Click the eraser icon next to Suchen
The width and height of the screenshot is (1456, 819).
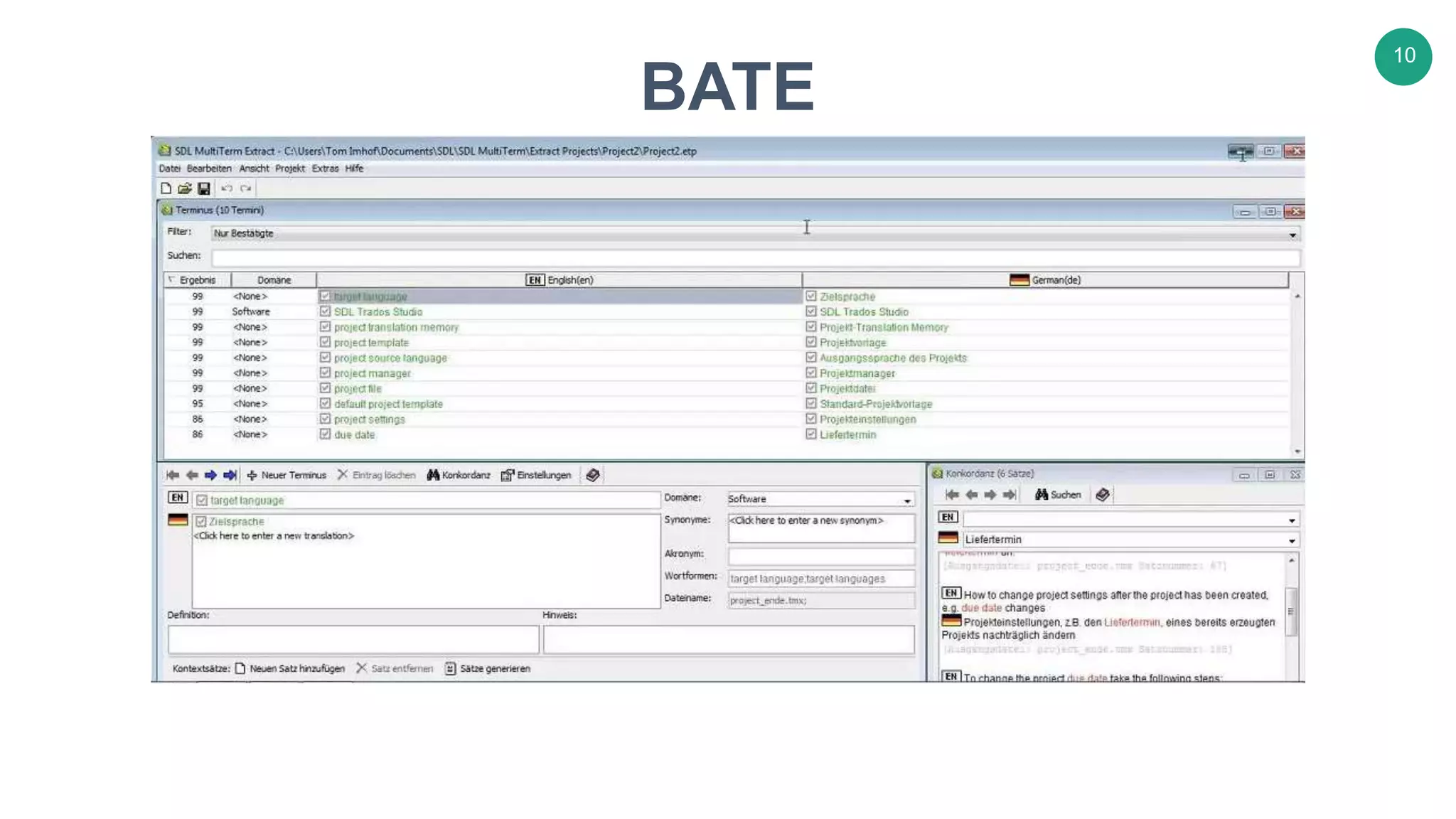[x=1103, y=495]
